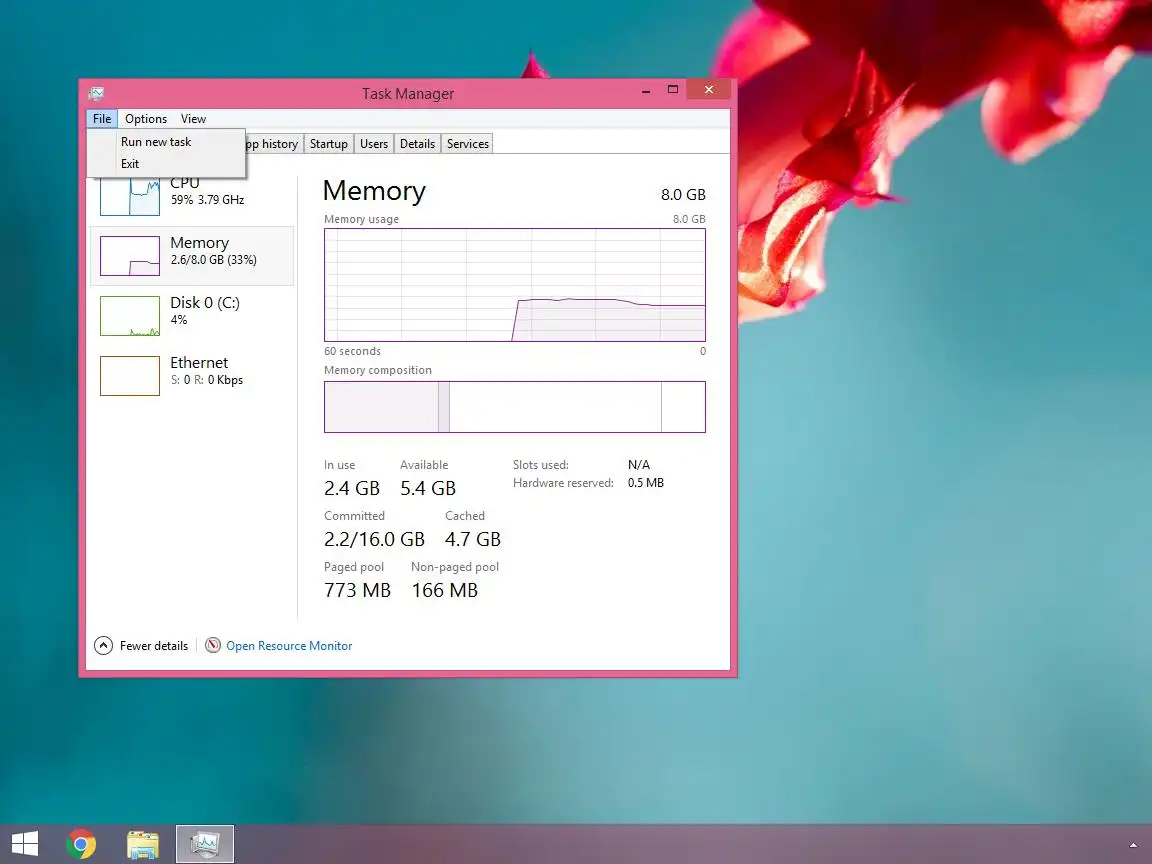Launch Google Chrome from the taskbar
The width and height of the screenshot is (1152, 864).
tap(81, 844)
